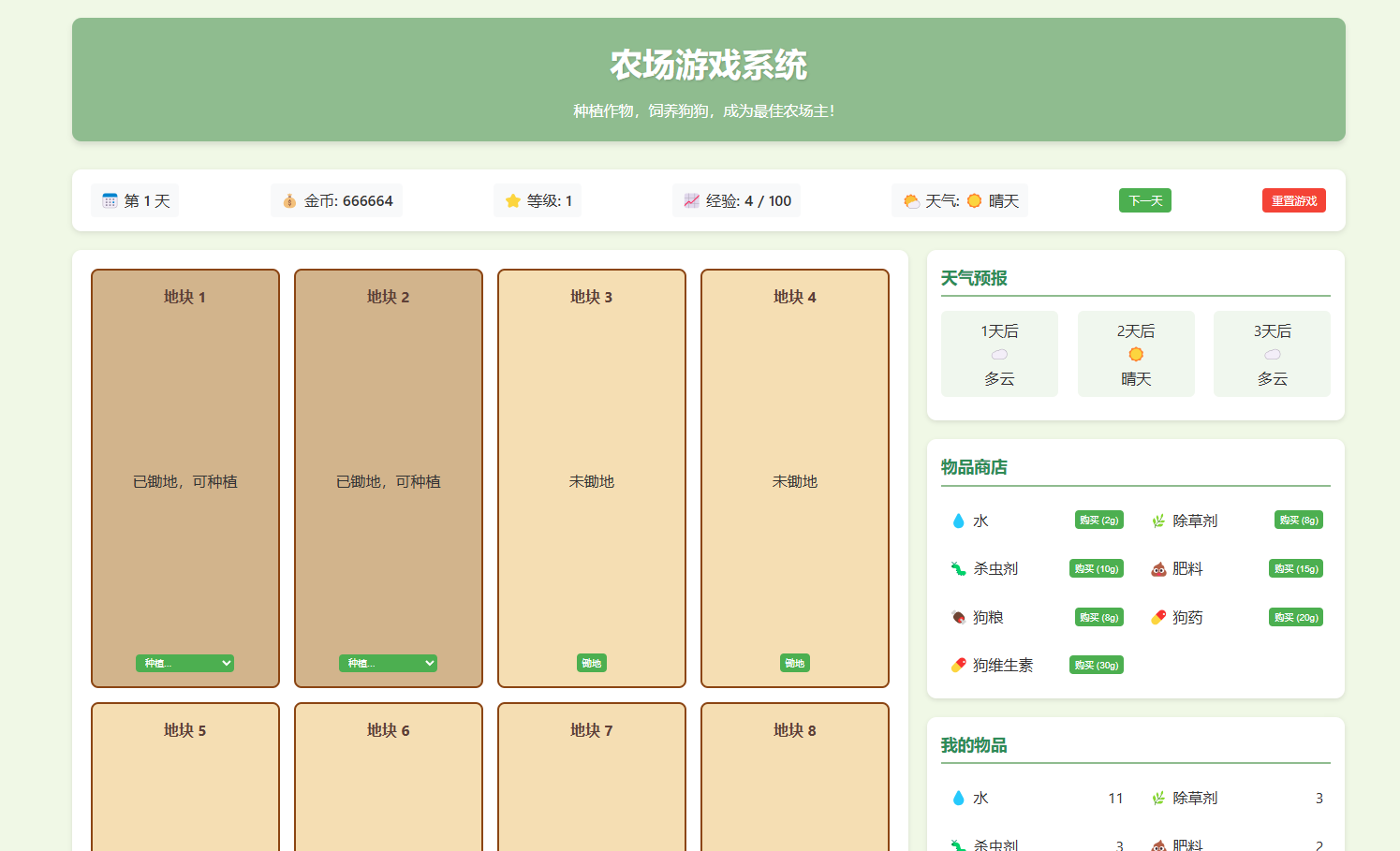Image resolution: width=1400 pixels, height=851 pixels.
Task: Click the dog medicine pill icon
Action: point(1157,617)
